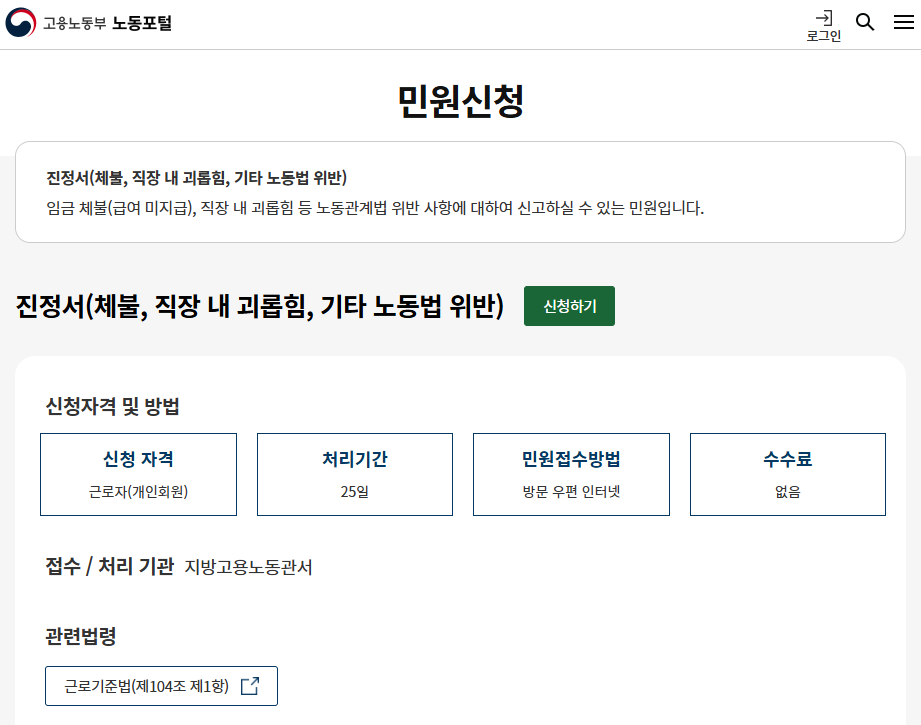Open search with the magnifier icon
The width and height of the screenshot is (921, 725).
865,21
